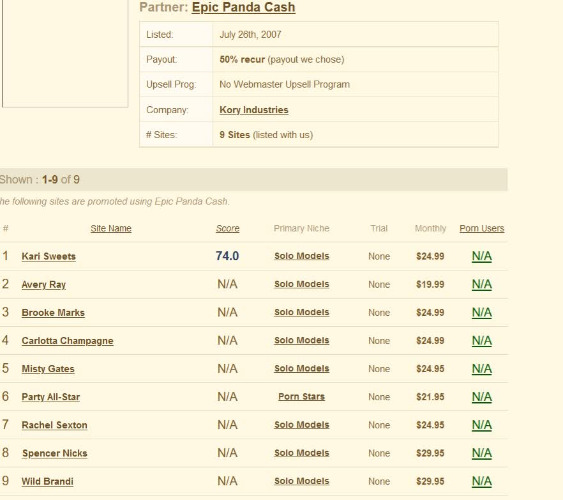Image resolution: width=563 pixels, height=500 pixels.
Task: Open the Avery Ray site link
Action: point(43,285)
